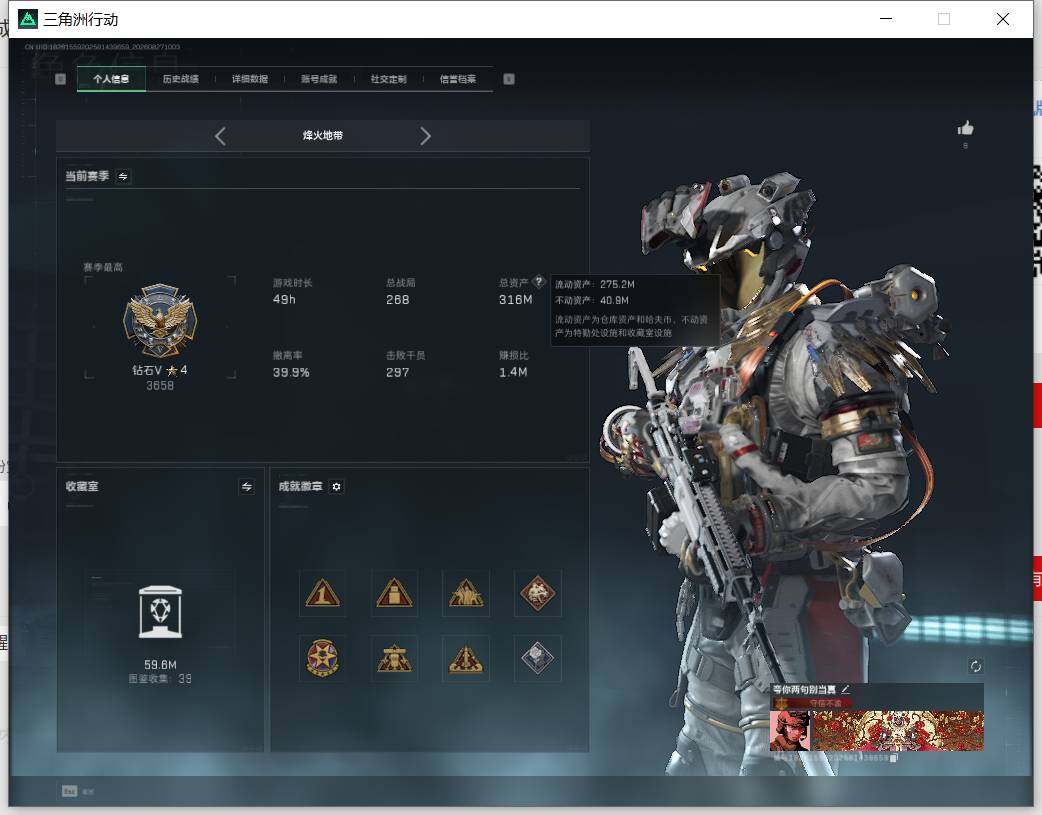Open the 详细数据 tab
The image size is (1042, 815).
(x=250, y=79)
